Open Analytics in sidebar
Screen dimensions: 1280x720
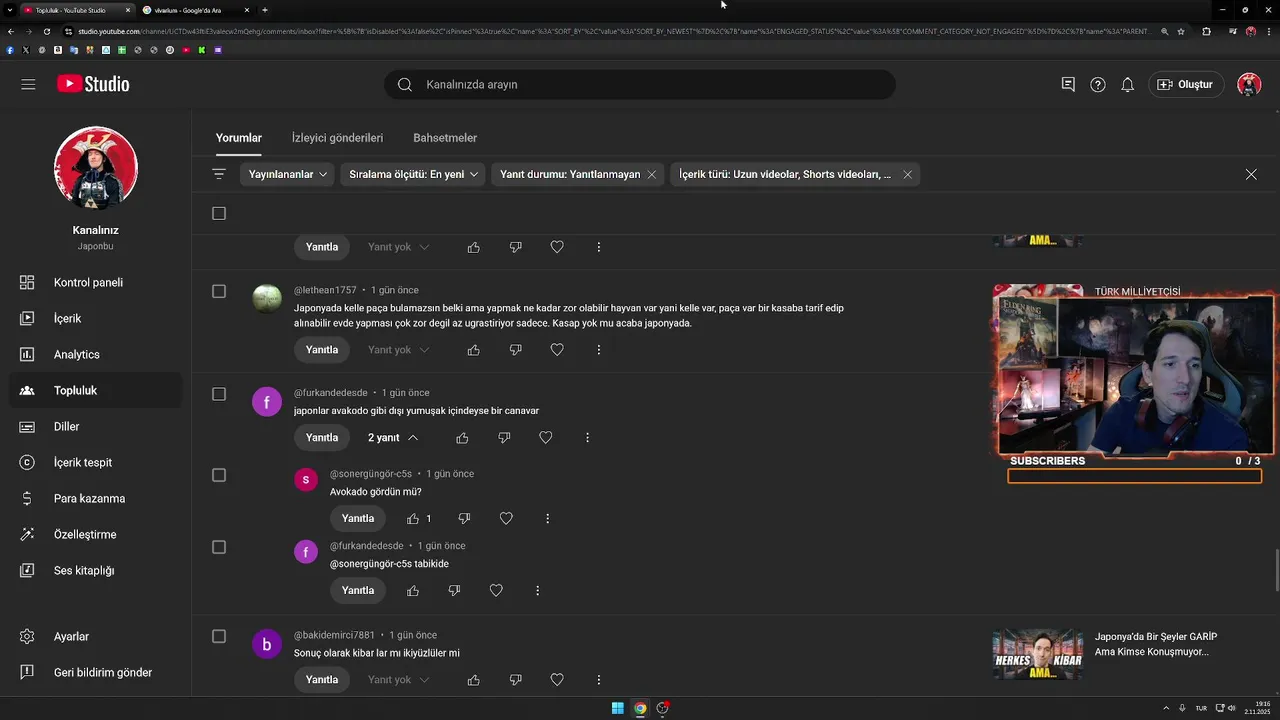(x=96, y=355)
